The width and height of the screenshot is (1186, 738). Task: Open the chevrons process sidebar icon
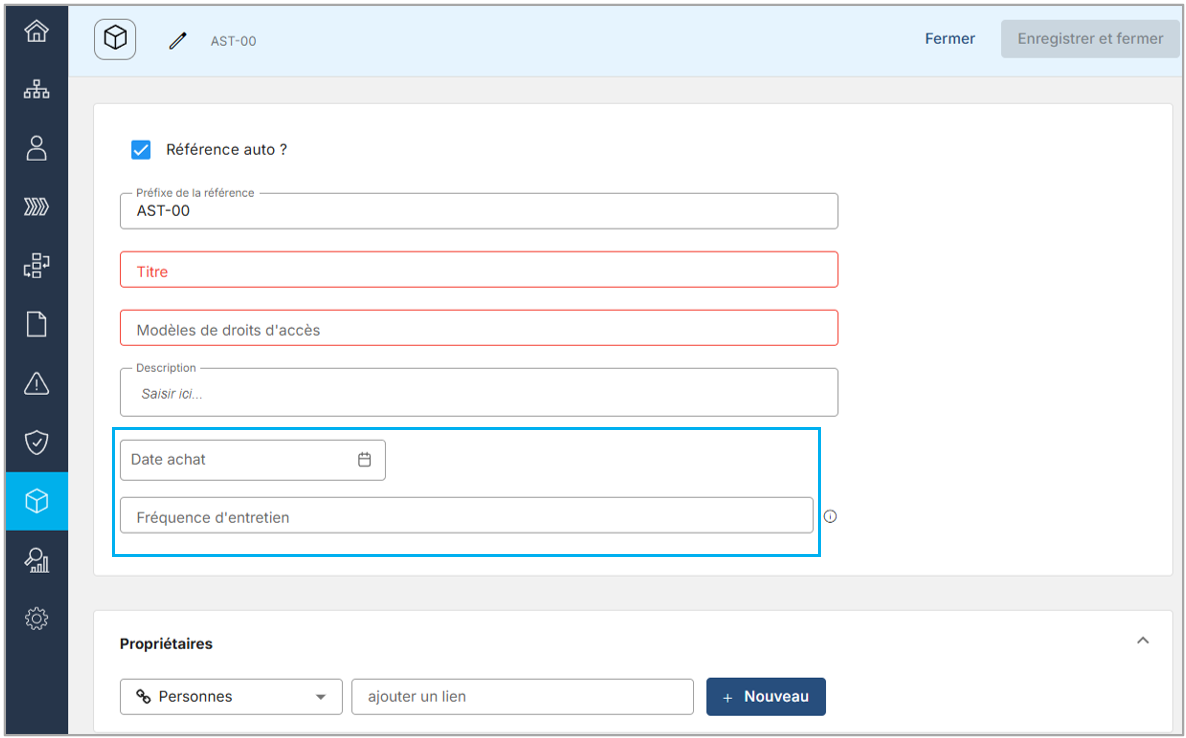click(x=37, y=207)
